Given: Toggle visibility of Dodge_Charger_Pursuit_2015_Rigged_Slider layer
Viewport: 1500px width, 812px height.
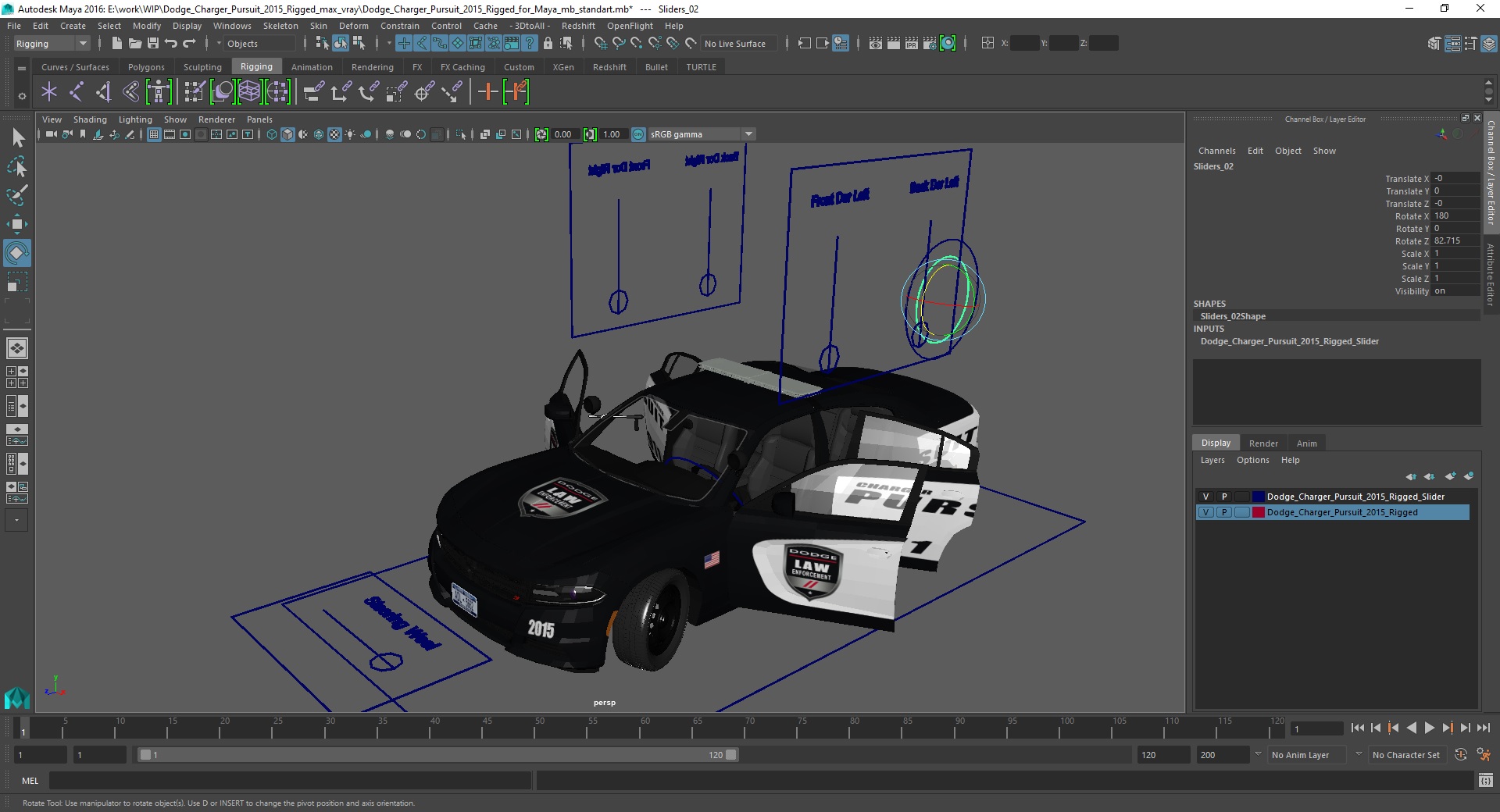Looking at the screenshot, I should coord(1205,497).
